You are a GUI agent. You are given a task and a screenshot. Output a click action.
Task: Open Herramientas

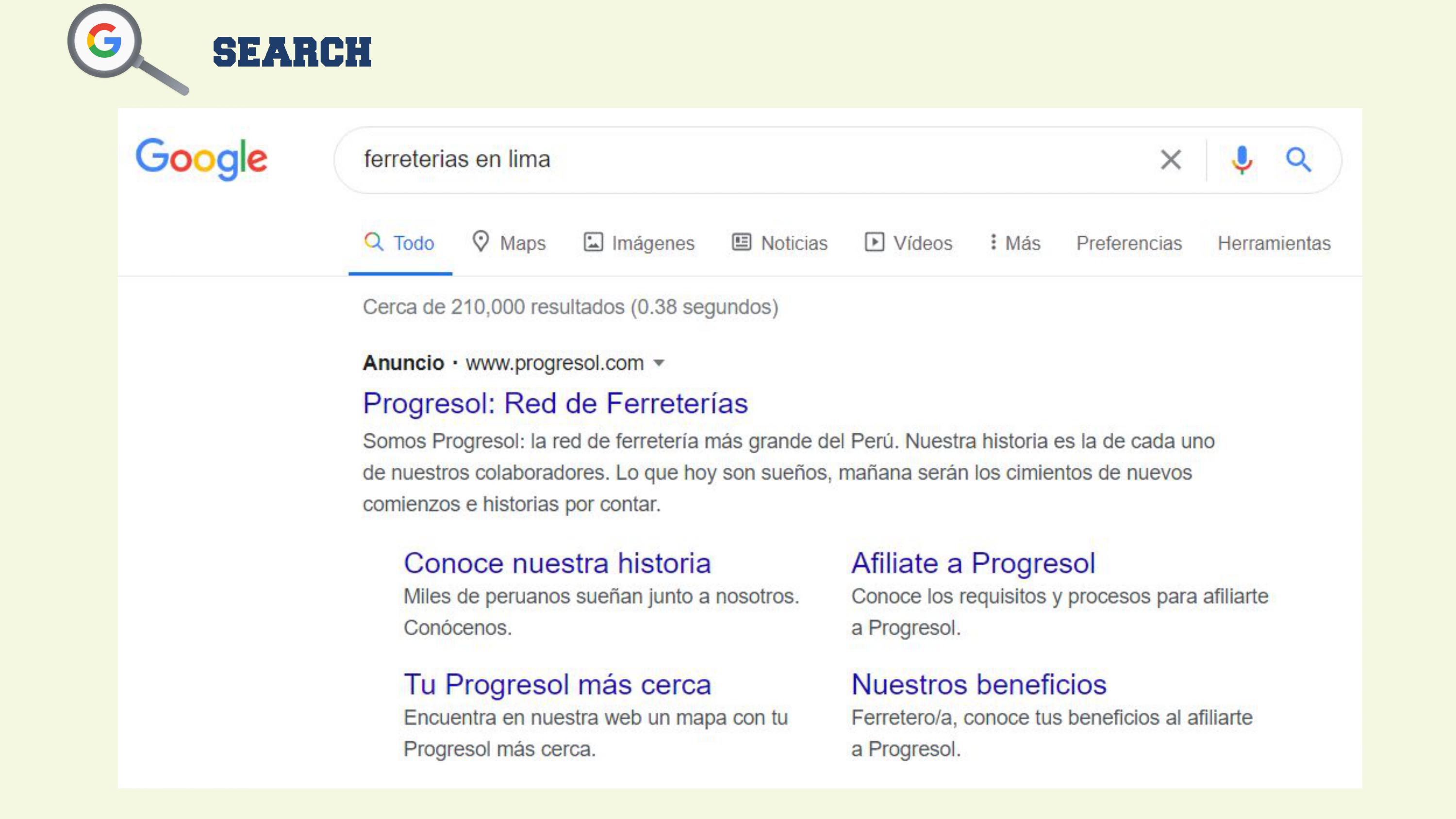click(x=1274, y=243)
